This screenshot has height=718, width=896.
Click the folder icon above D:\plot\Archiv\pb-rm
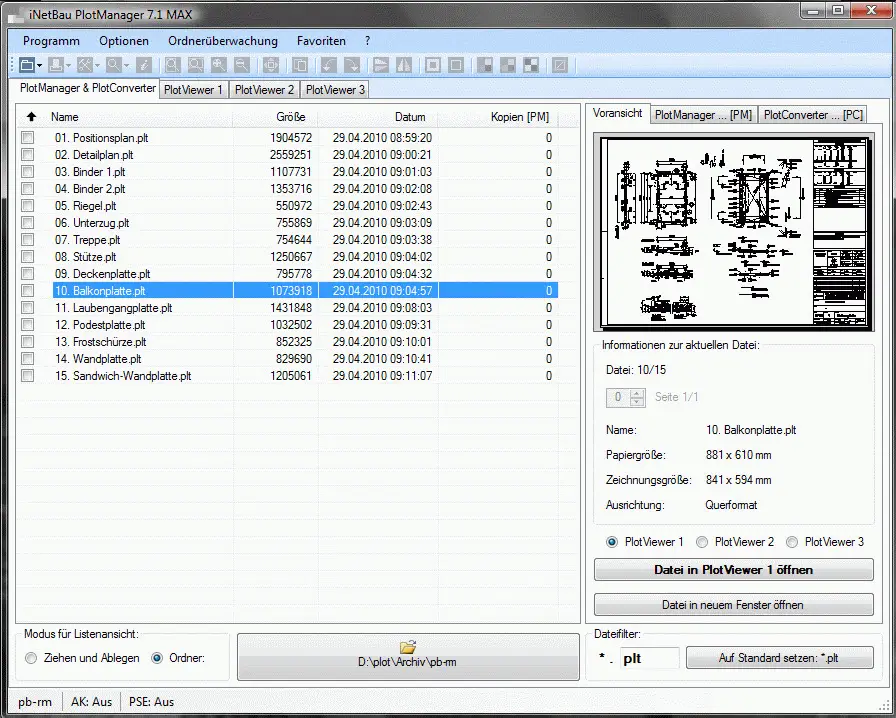pos(408,647)
